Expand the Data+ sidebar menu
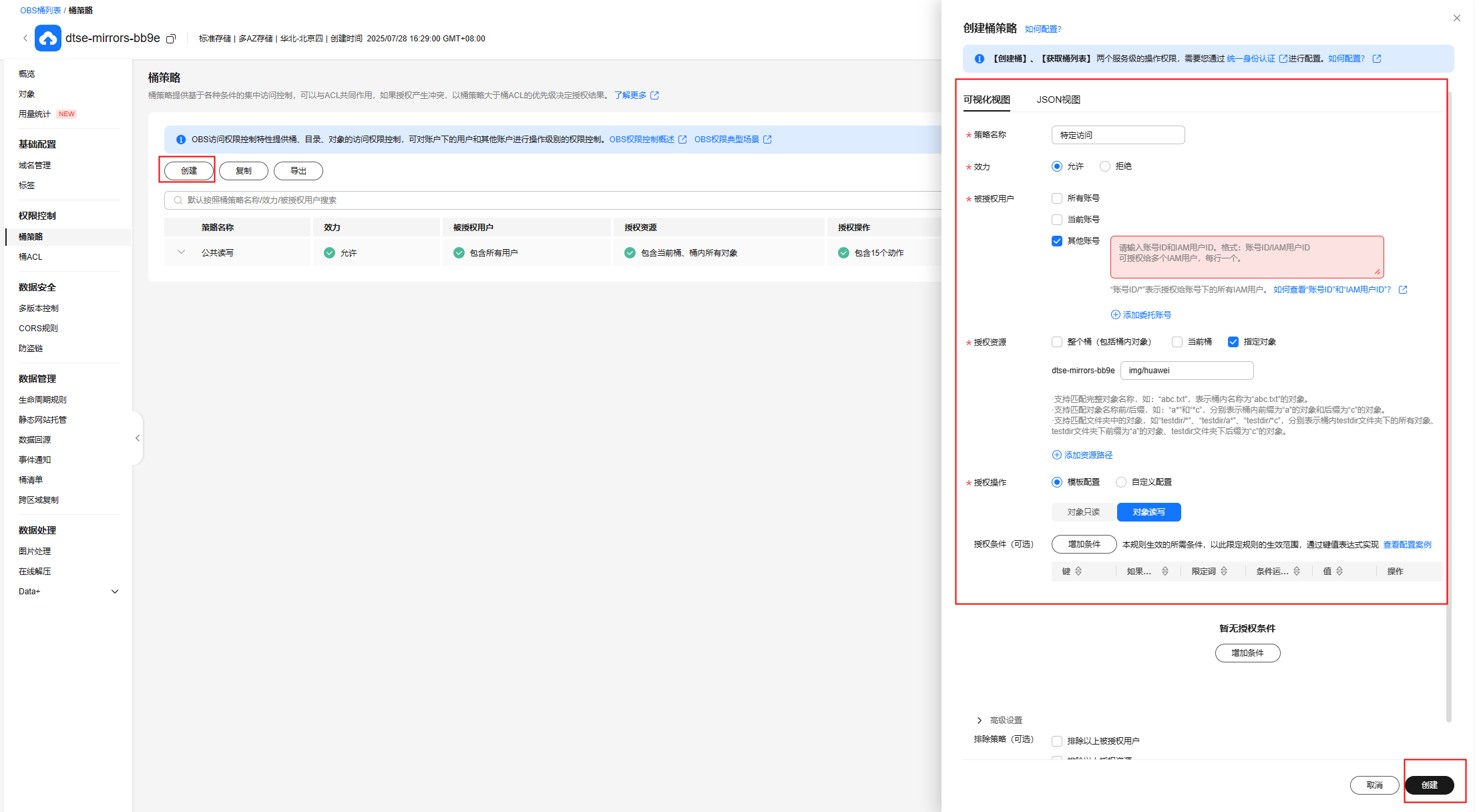 tap(115, 592)
